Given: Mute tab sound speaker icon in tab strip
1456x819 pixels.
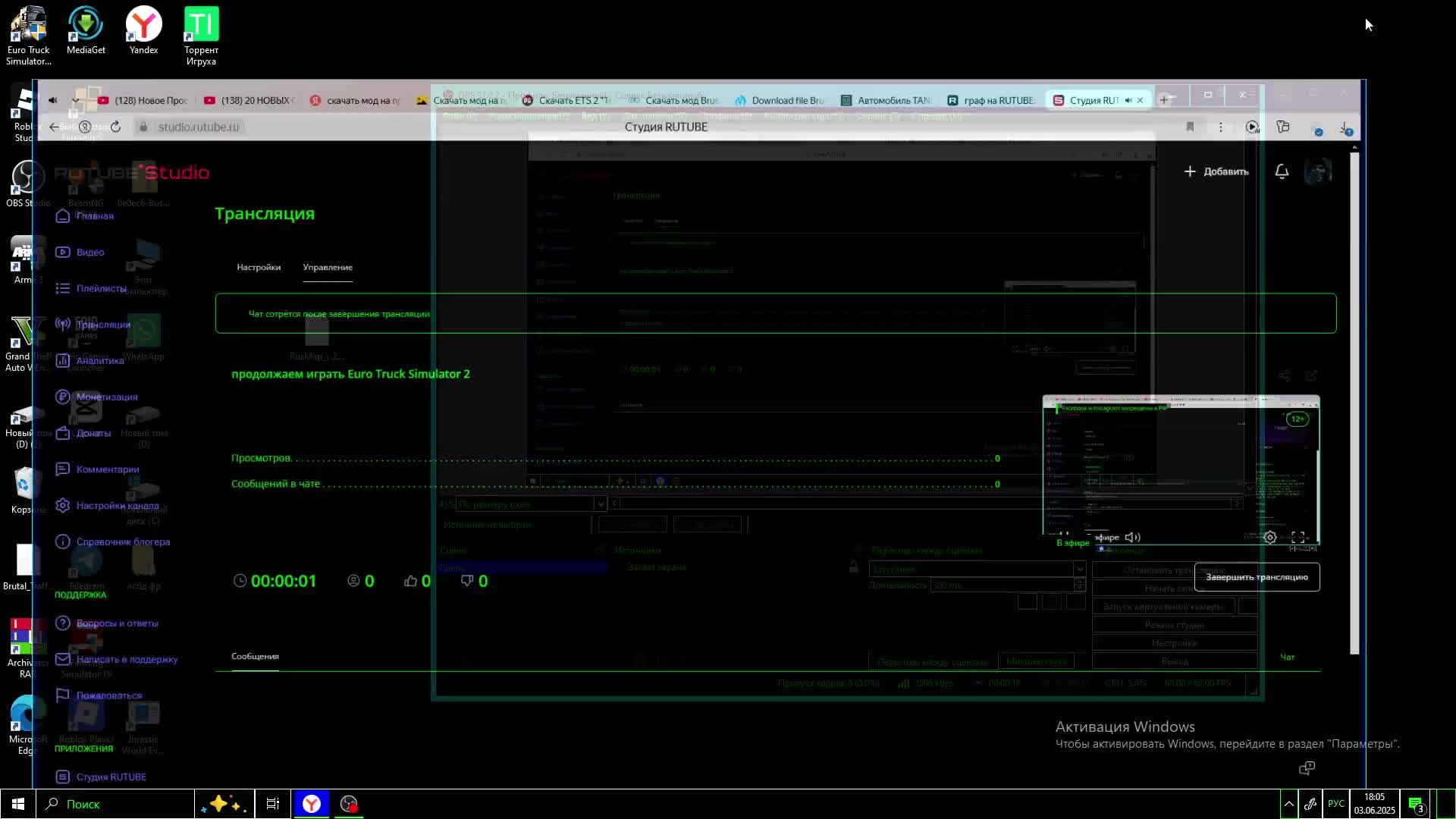Looking at the screenshot, I should click(x=52, y=100).
